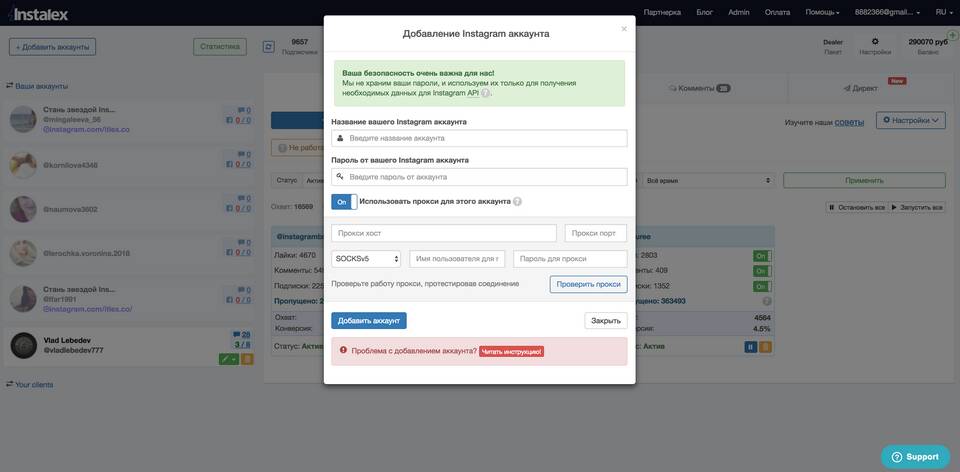Focus the Прокси хост field
This screenshot has width=960, height=472.
pos(444,233)
